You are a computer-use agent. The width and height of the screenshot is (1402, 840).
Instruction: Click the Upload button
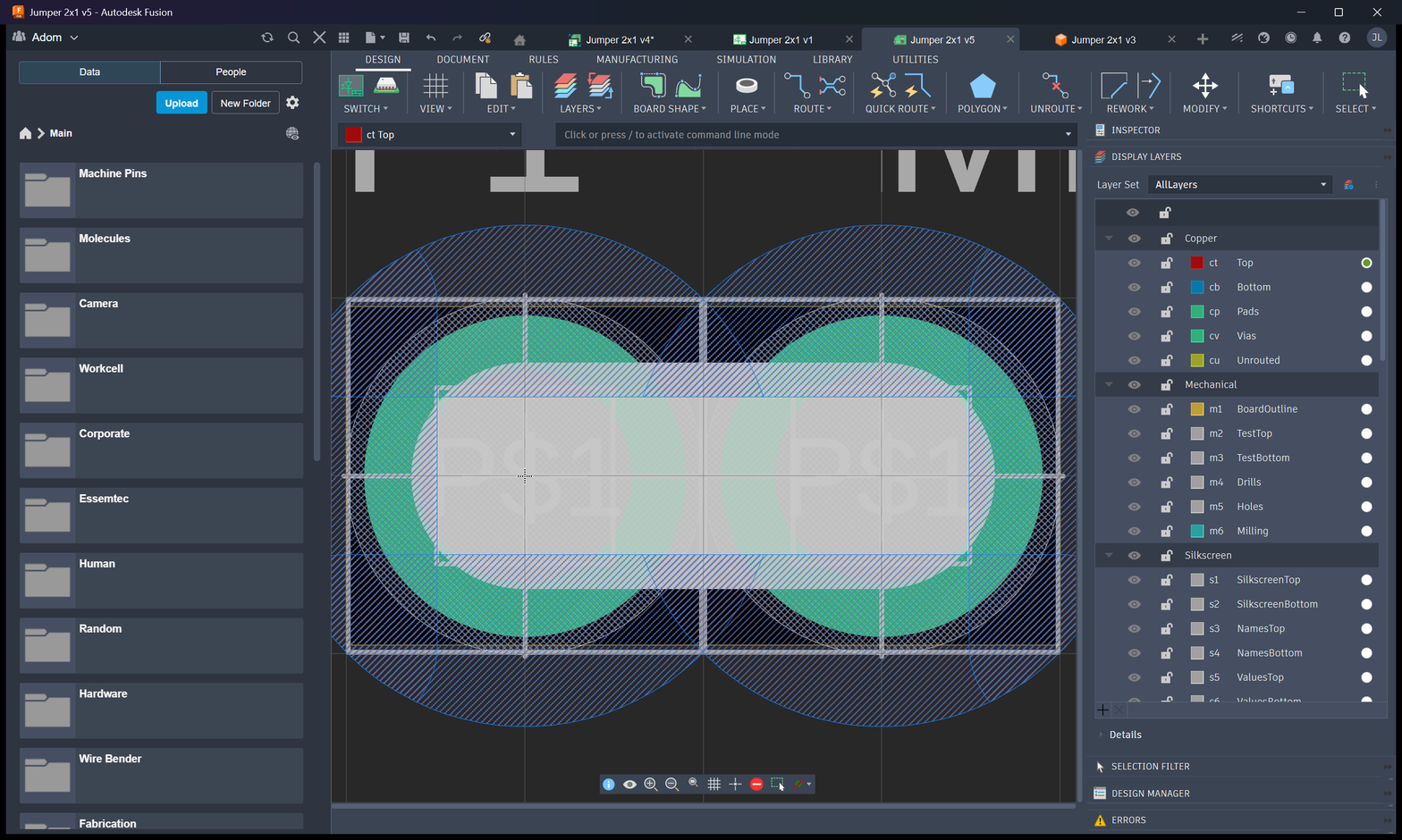click(x=182, y=103)
